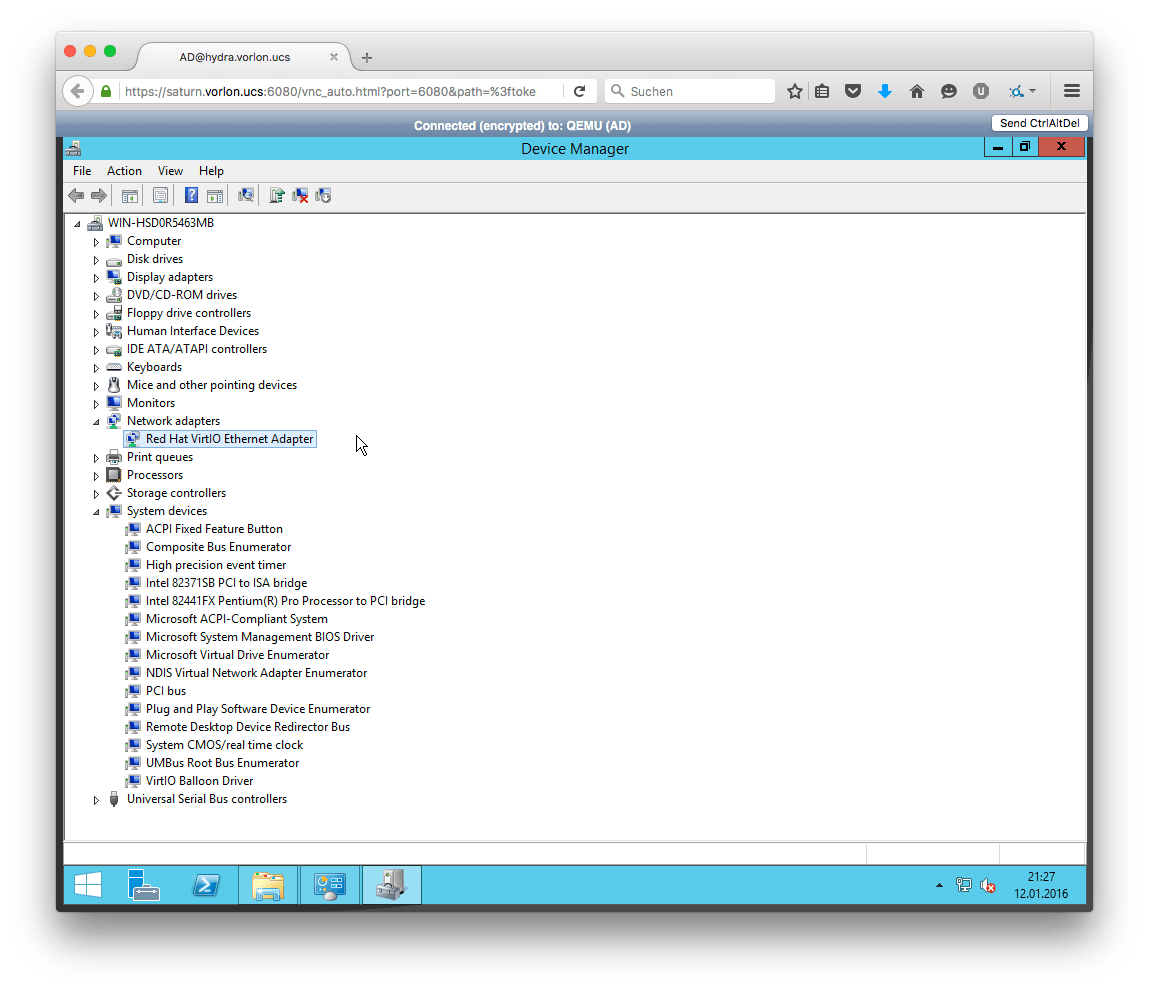1149x992 pixels.
Task: Collapse the System devices category
Action: click(x=97, y=512)
